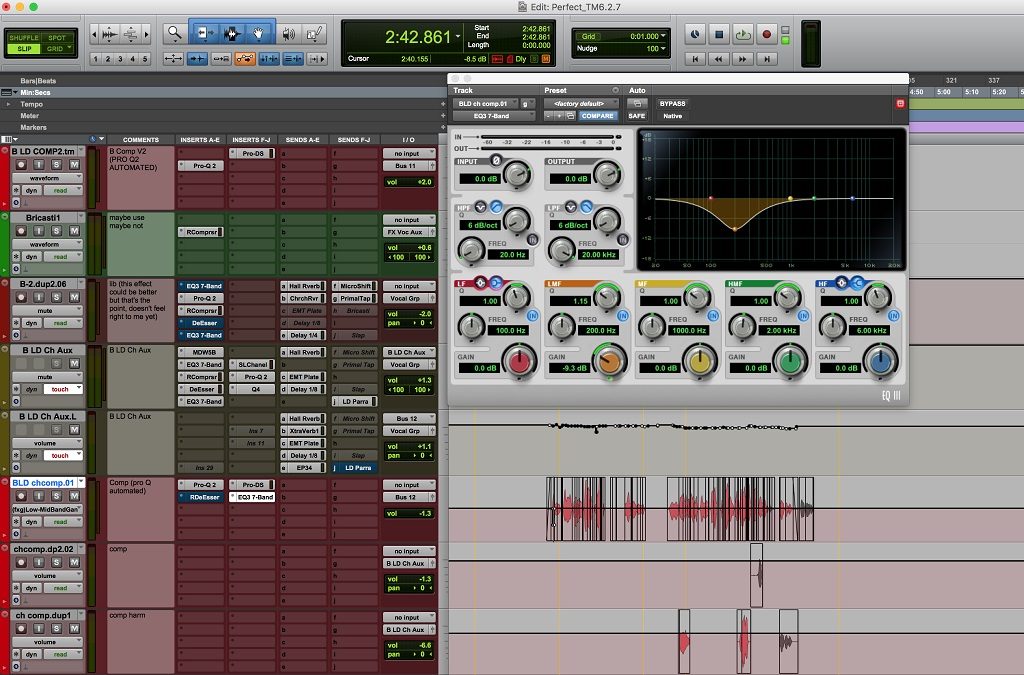Expand the Tempo ruler
Image resolution: width=1024 pixels, height=675 pixels.
click(8, 104)
